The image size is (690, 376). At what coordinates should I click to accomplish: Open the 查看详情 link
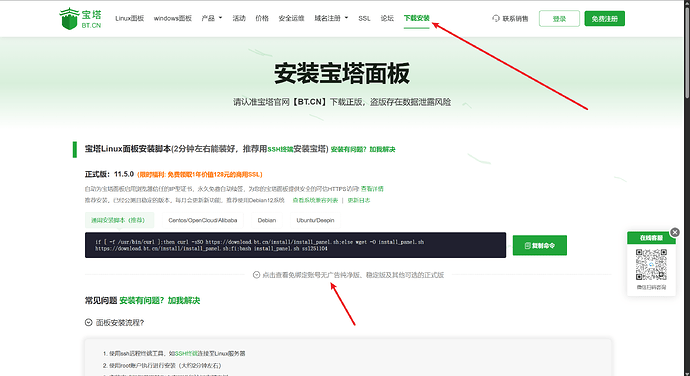pyautogui.click(x=372, y=189)
